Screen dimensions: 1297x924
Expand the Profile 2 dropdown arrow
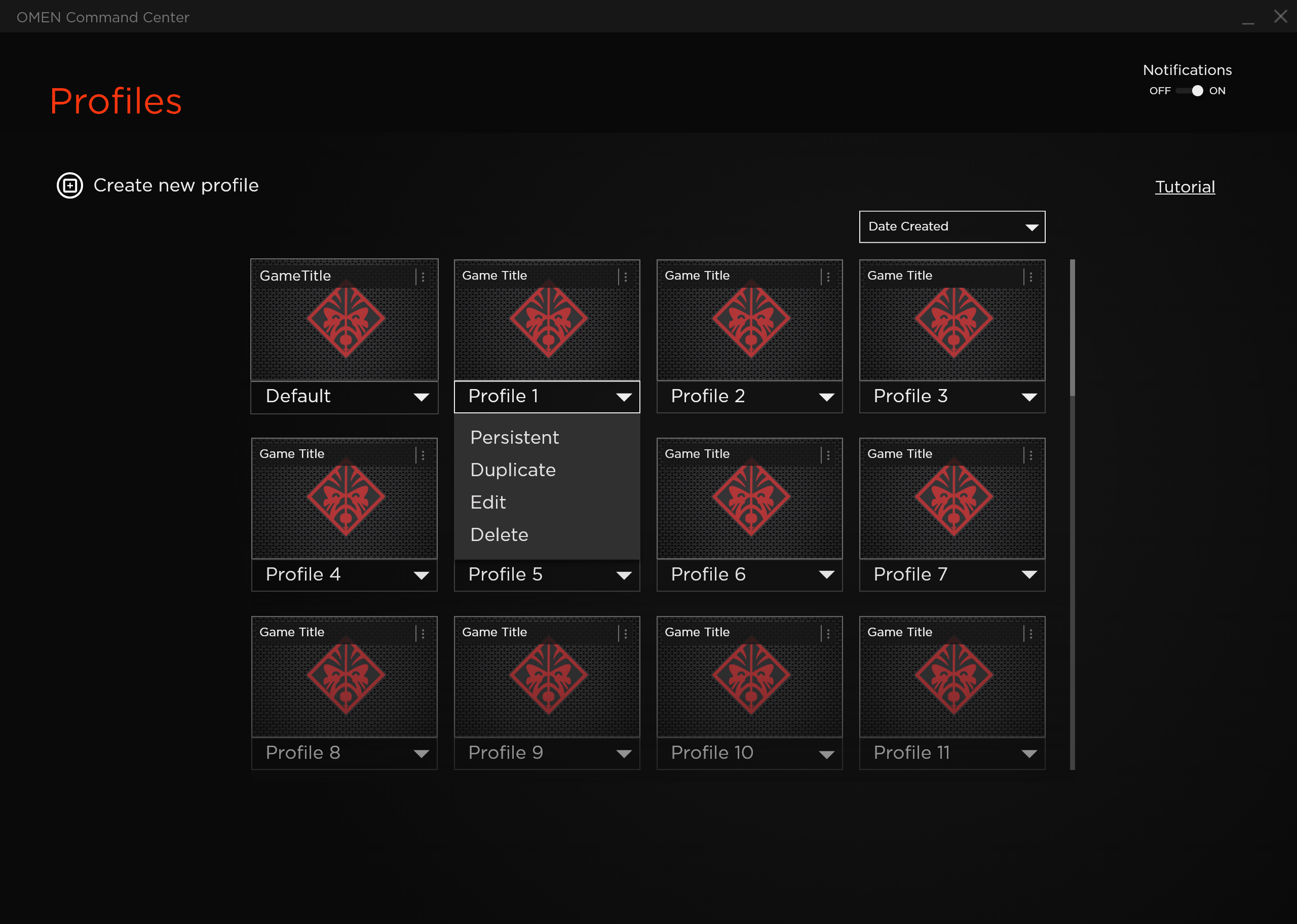(826, 397)
